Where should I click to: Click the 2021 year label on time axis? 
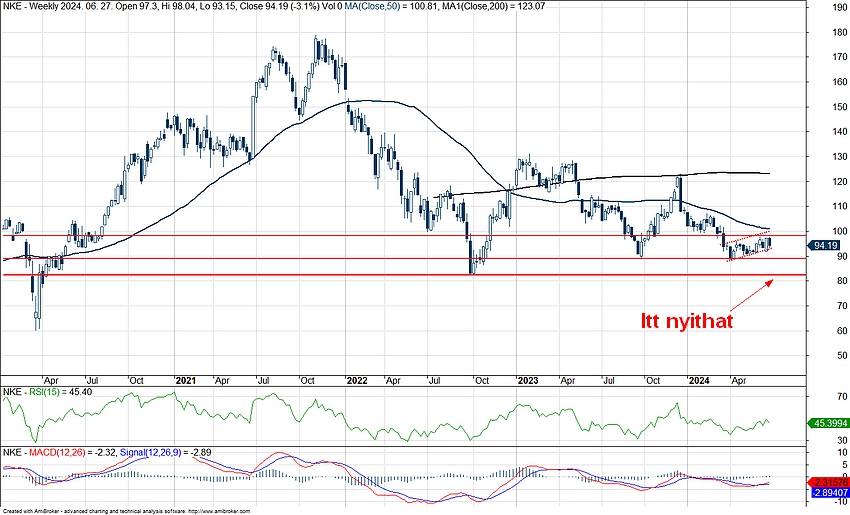tap(185, 381)
